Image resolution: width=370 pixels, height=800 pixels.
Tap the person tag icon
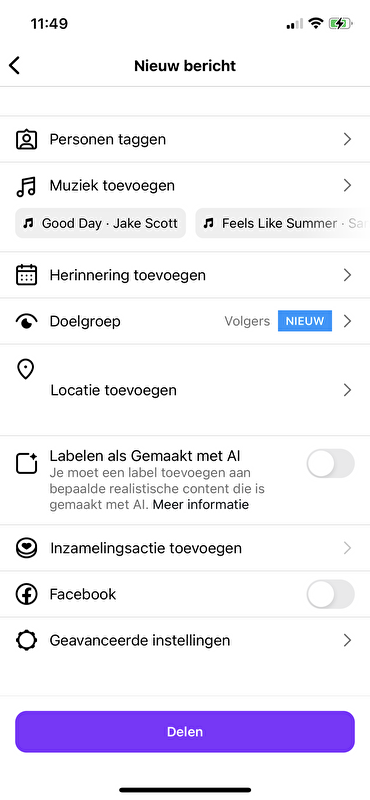[27, 139]
